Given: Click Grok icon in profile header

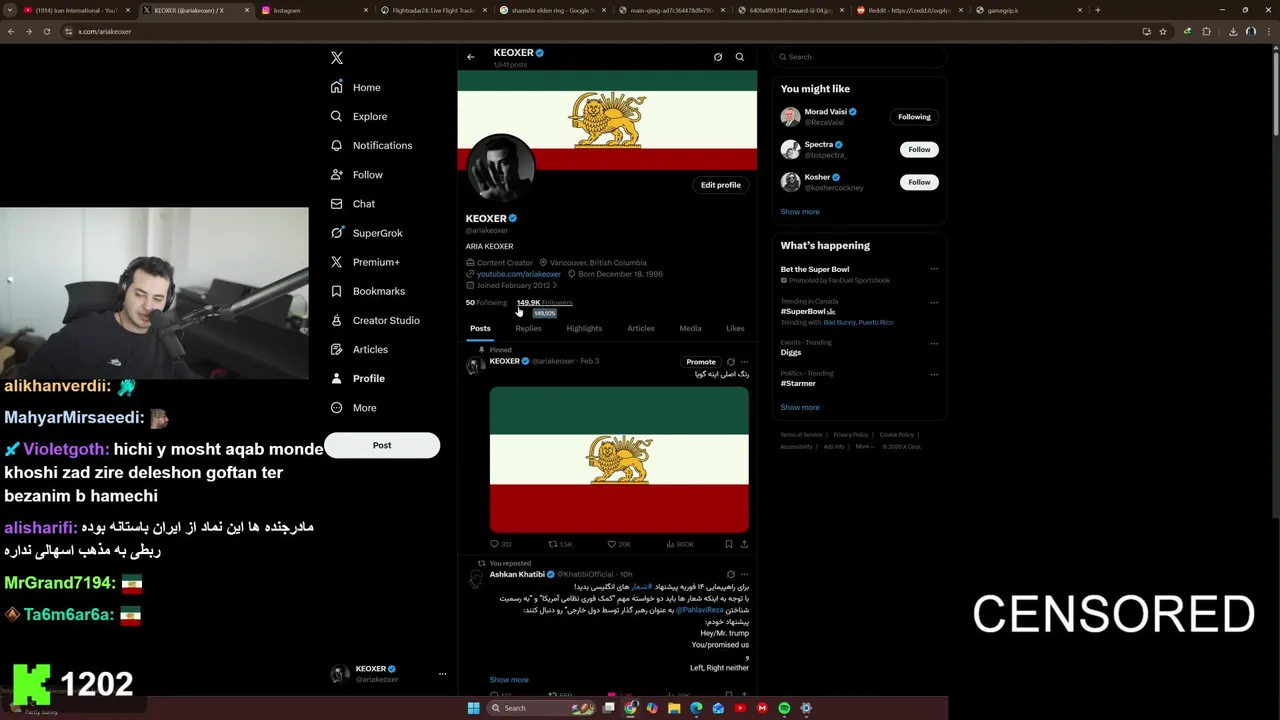Looking at the screenshot, I should click(x=718, y=57).
